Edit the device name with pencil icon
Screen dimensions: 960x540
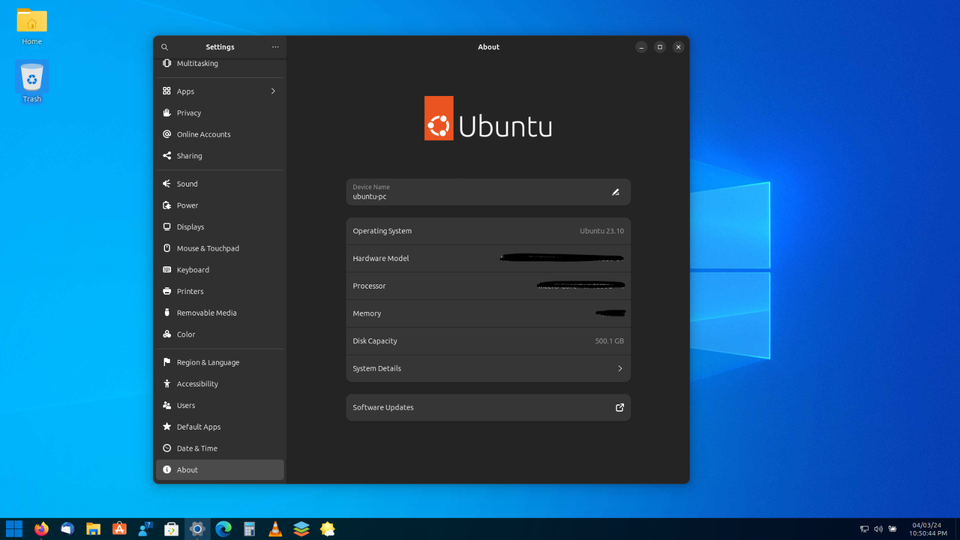click(x=615, y=192)
